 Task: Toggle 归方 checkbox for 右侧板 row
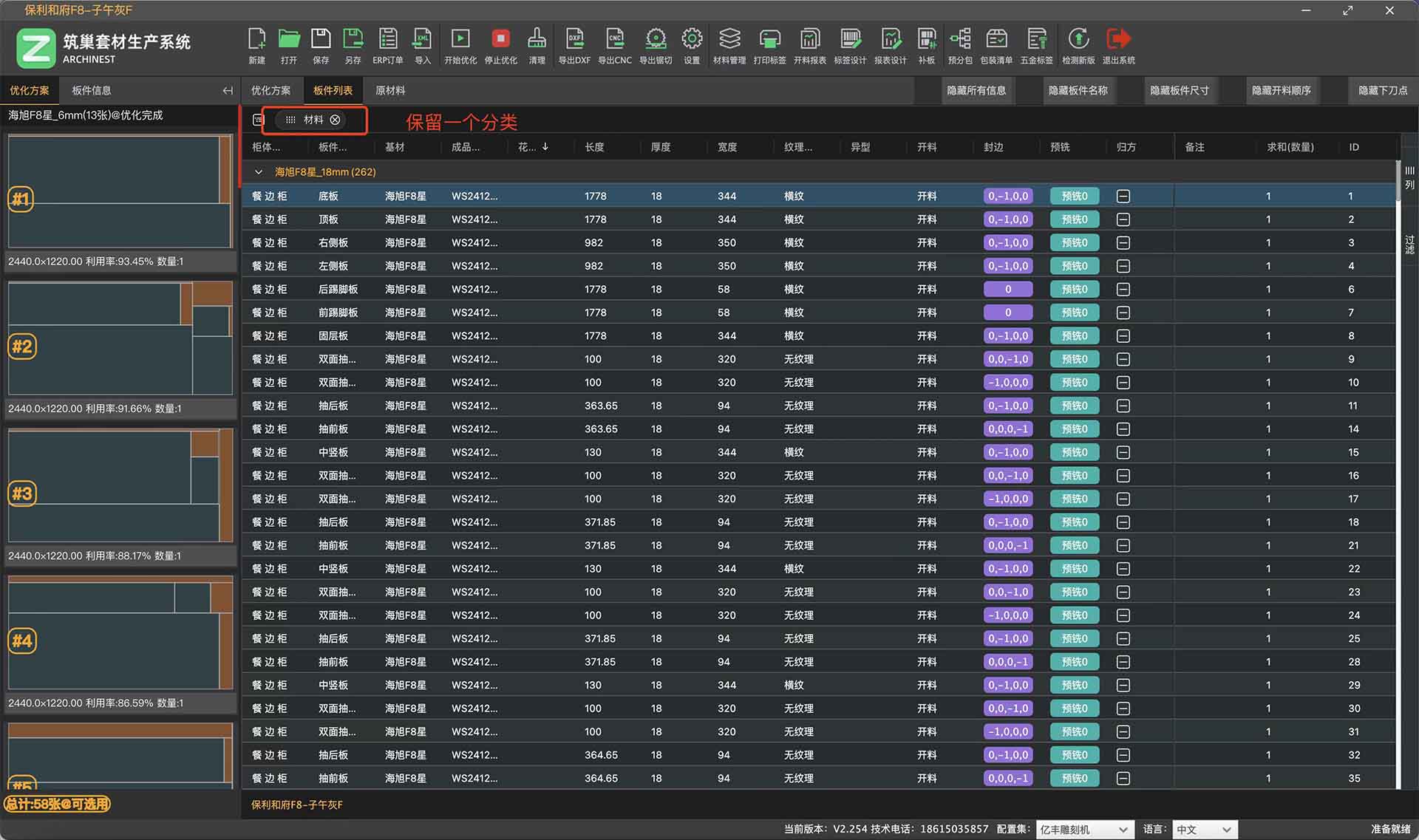tap(1123, 242)
